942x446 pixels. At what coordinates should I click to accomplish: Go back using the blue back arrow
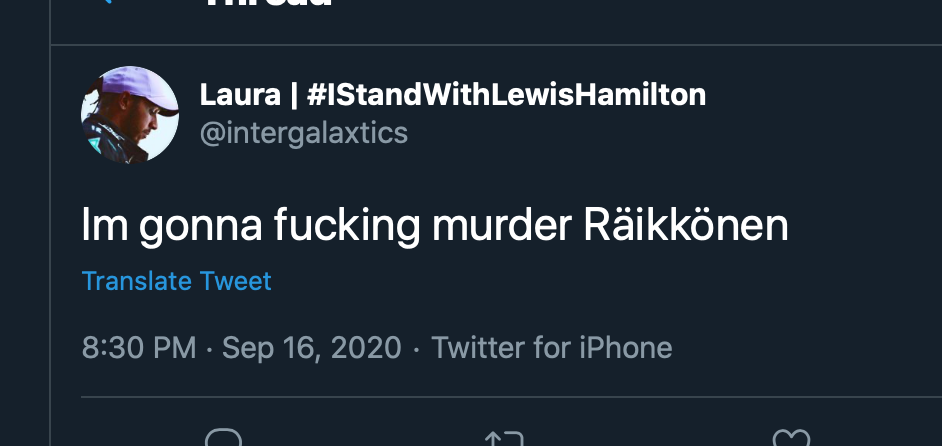[106, 2]
